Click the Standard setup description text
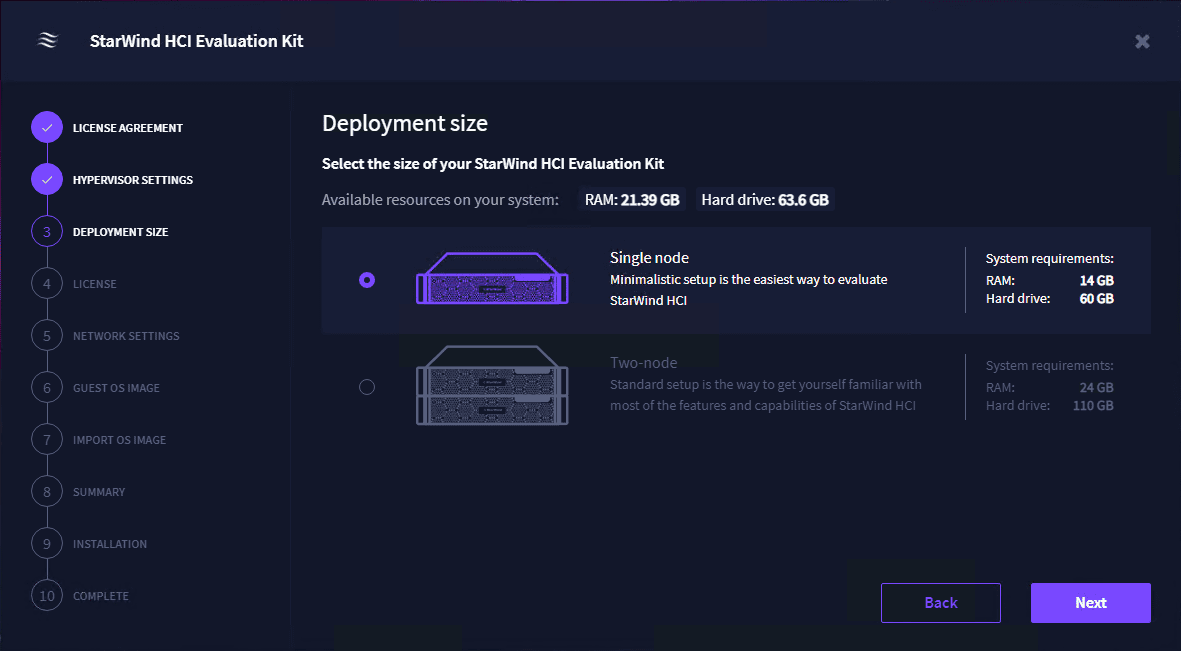1181x651 pixels. pos(766,395)
